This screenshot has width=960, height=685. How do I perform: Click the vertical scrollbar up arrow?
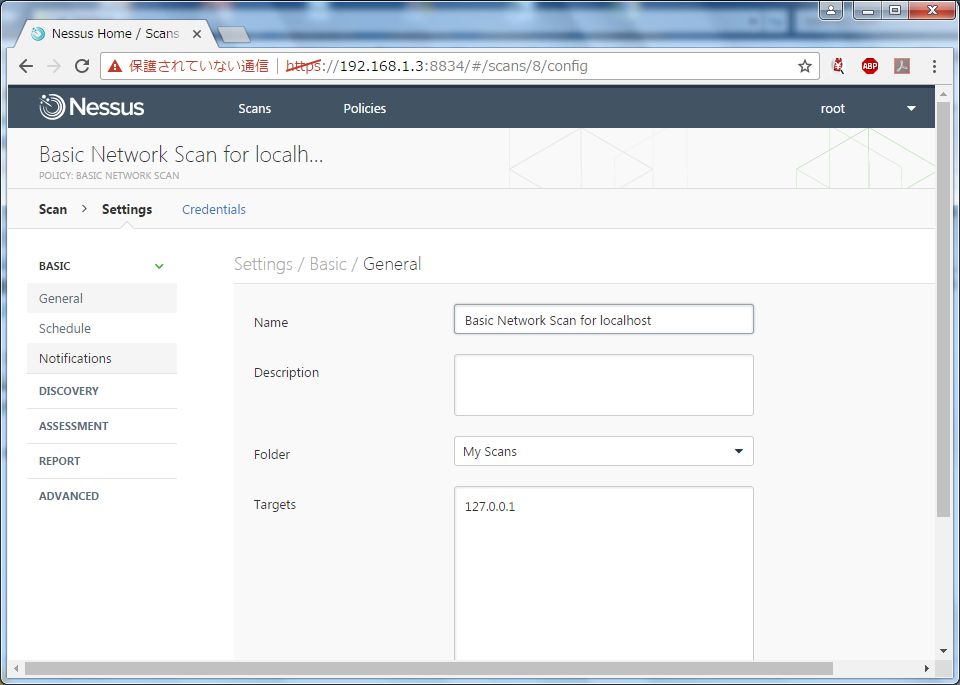click(943, 94)
